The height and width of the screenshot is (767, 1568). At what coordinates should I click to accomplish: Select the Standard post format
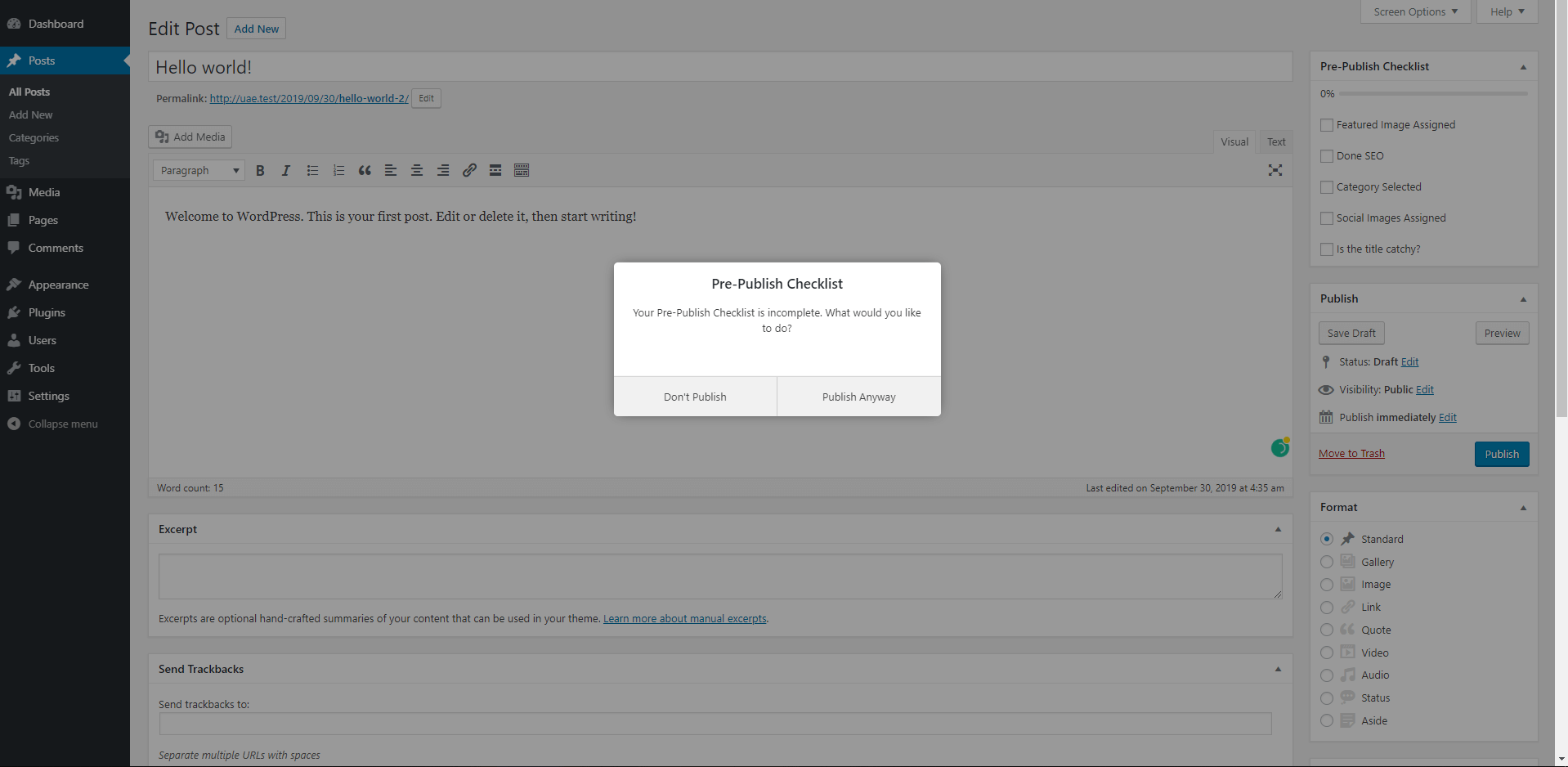pos(1327,539)
